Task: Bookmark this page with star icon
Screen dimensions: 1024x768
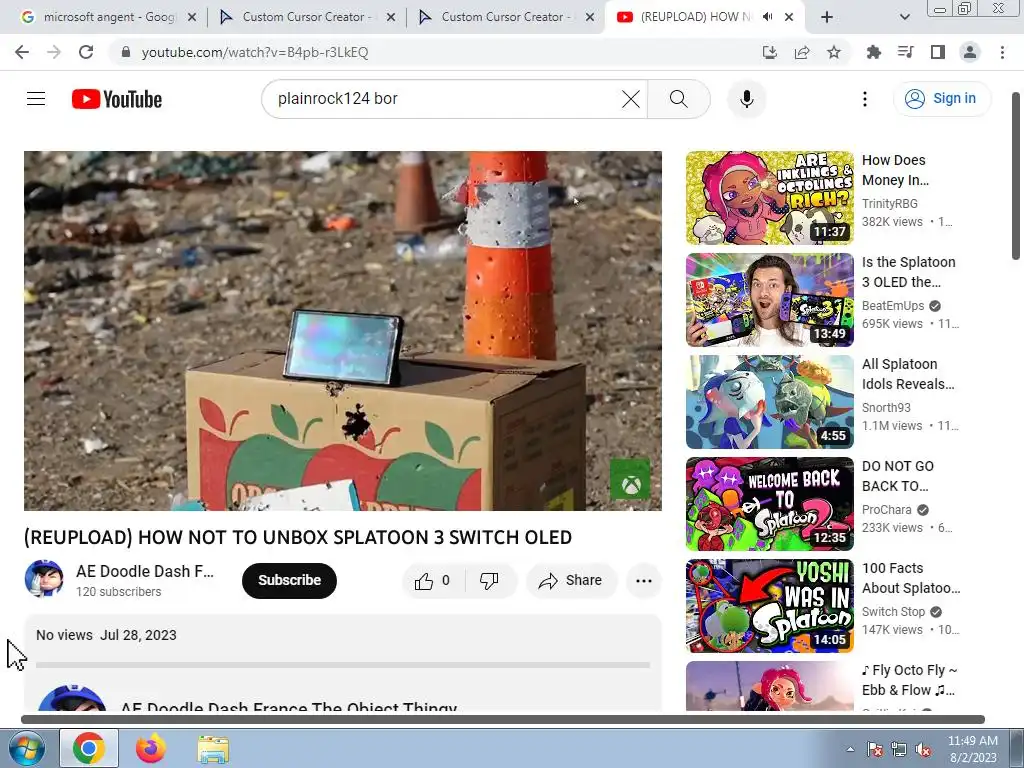Action: [834, 52]
